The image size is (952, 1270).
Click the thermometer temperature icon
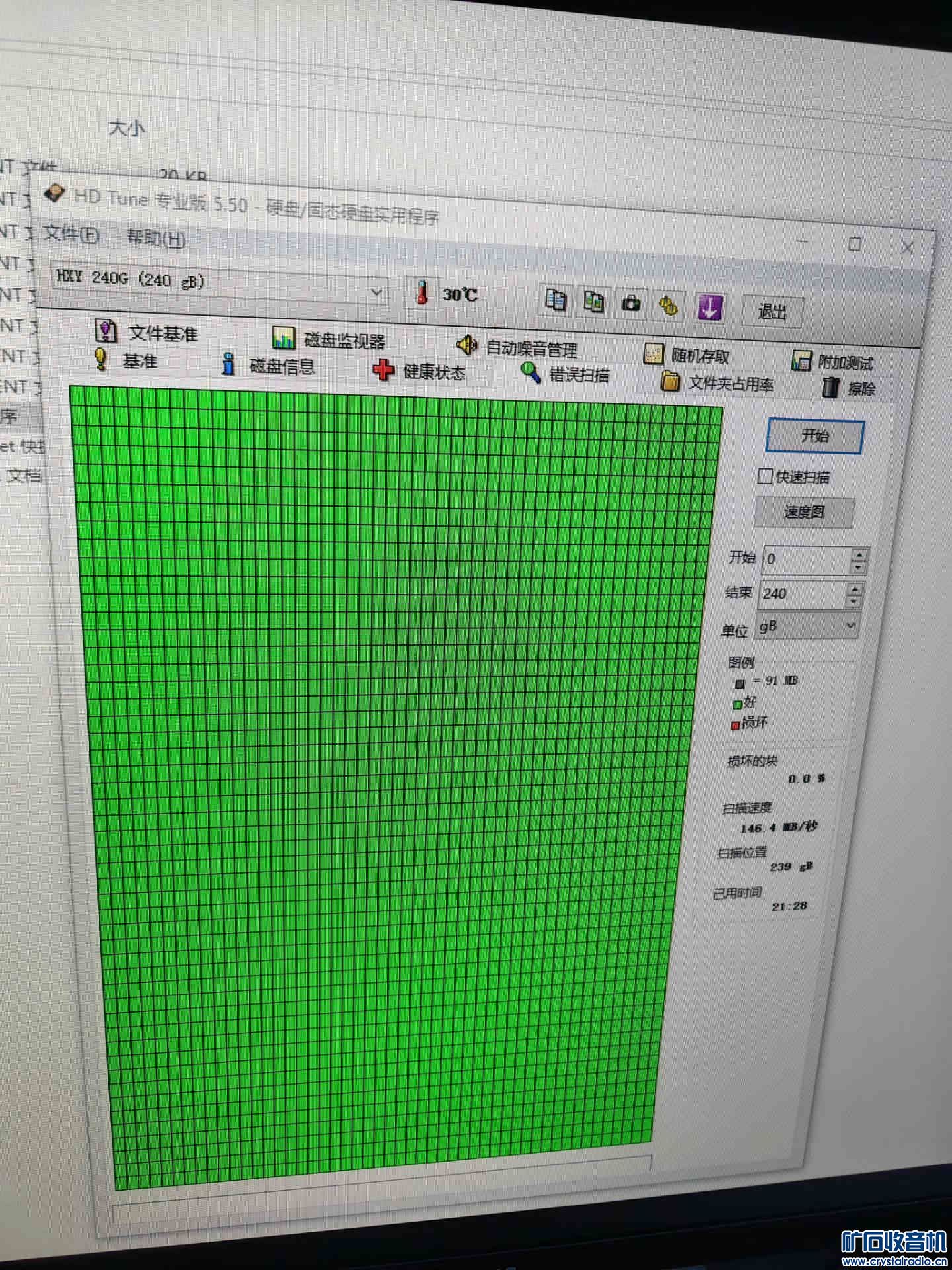coord(421,292)
